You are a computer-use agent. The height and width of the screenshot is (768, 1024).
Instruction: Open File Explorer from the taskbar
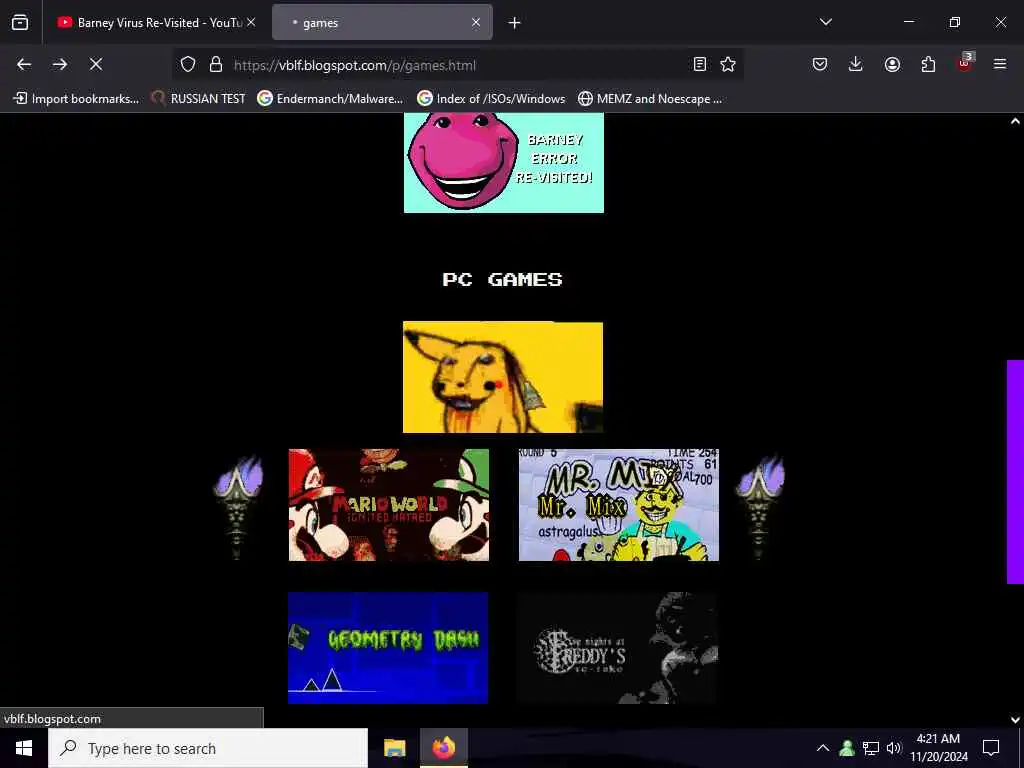click(394, 748)
